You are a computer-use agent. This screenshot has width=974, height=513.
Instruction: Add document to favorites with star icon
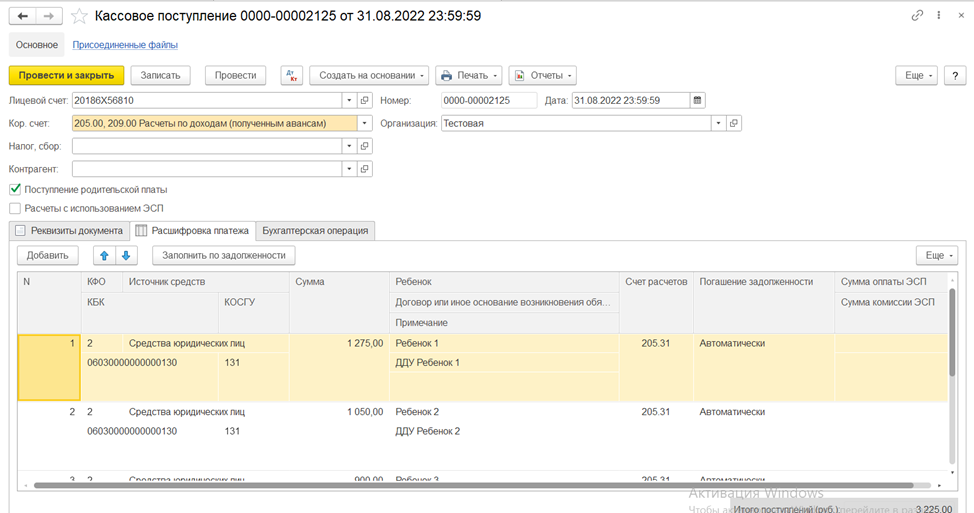(79, 16)
